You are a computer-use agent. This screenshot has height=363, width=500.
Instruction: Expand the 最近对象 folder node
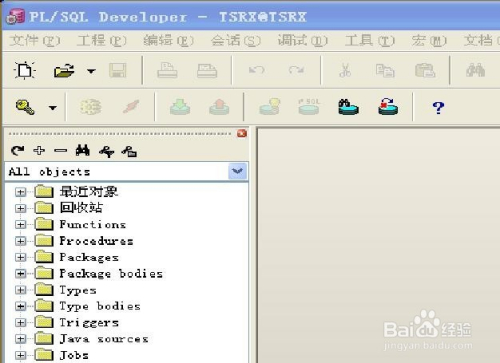click(20, 192)
